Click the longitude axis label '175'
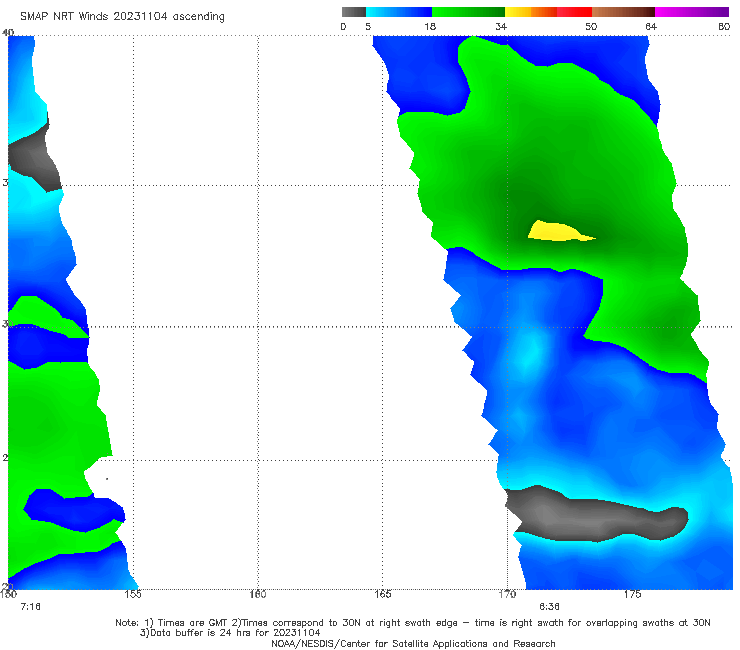 click(632, 594)
